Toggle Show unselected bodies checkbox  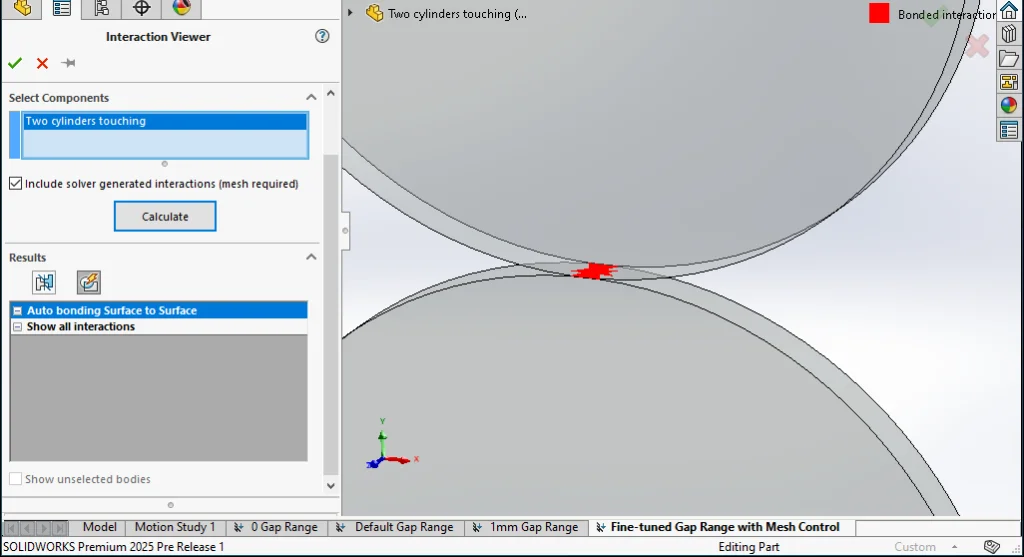pyautogui.click(x=16, y=479)
